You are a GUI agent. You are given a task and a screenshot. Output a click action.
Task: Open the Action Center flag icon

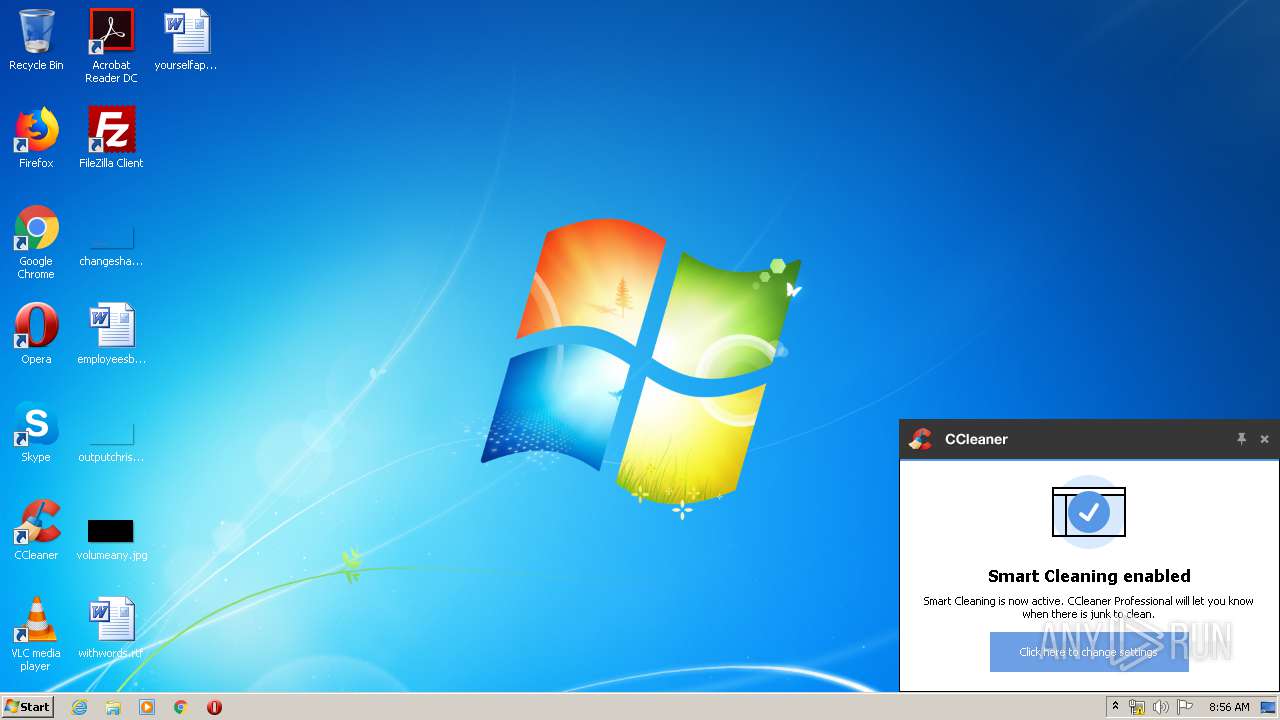tap(1185, 707)
